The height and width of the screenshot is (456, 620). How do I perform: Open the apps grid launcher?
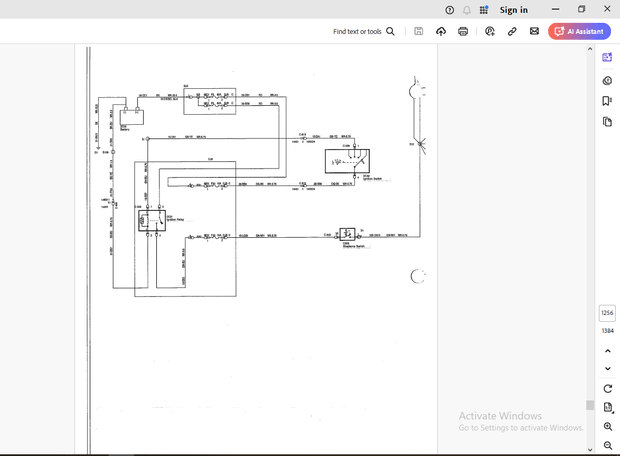point(484,10)
